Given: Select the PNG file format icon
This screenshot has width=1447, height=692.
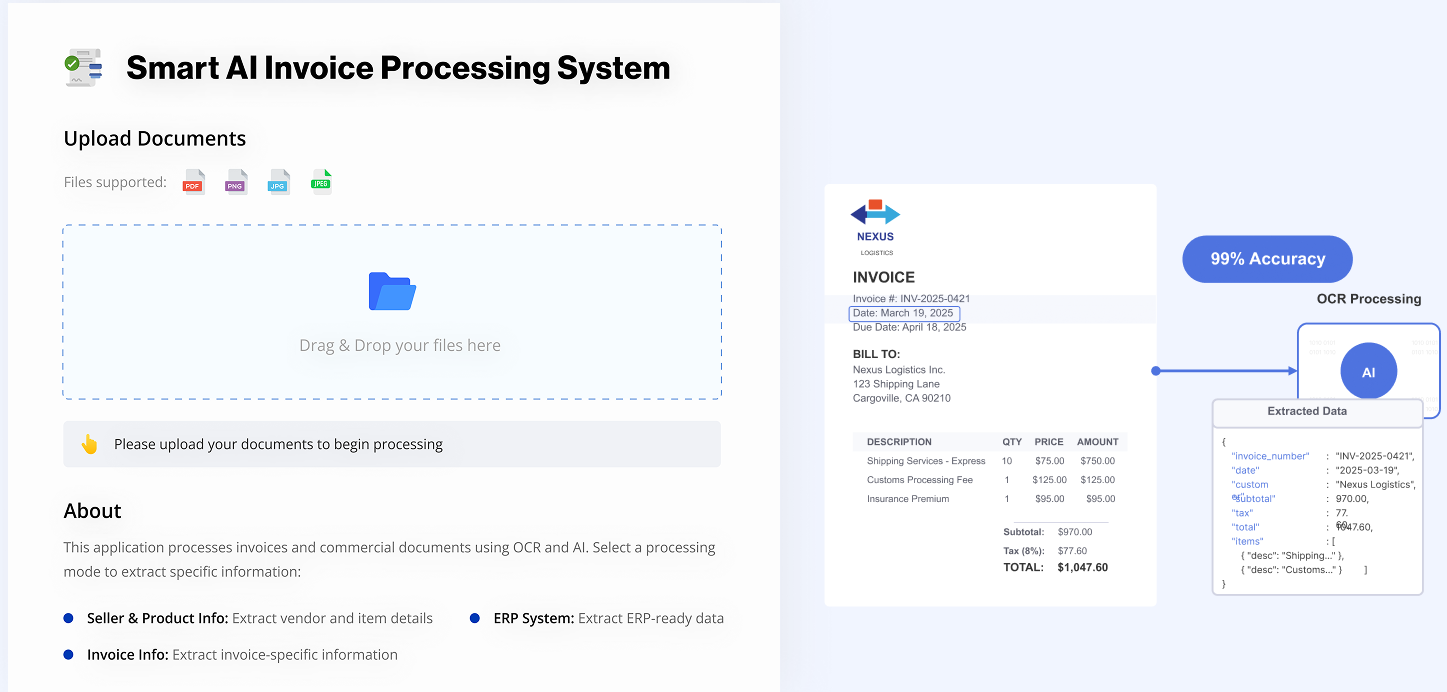Looking at the screenshot, I should coord(236,181).
